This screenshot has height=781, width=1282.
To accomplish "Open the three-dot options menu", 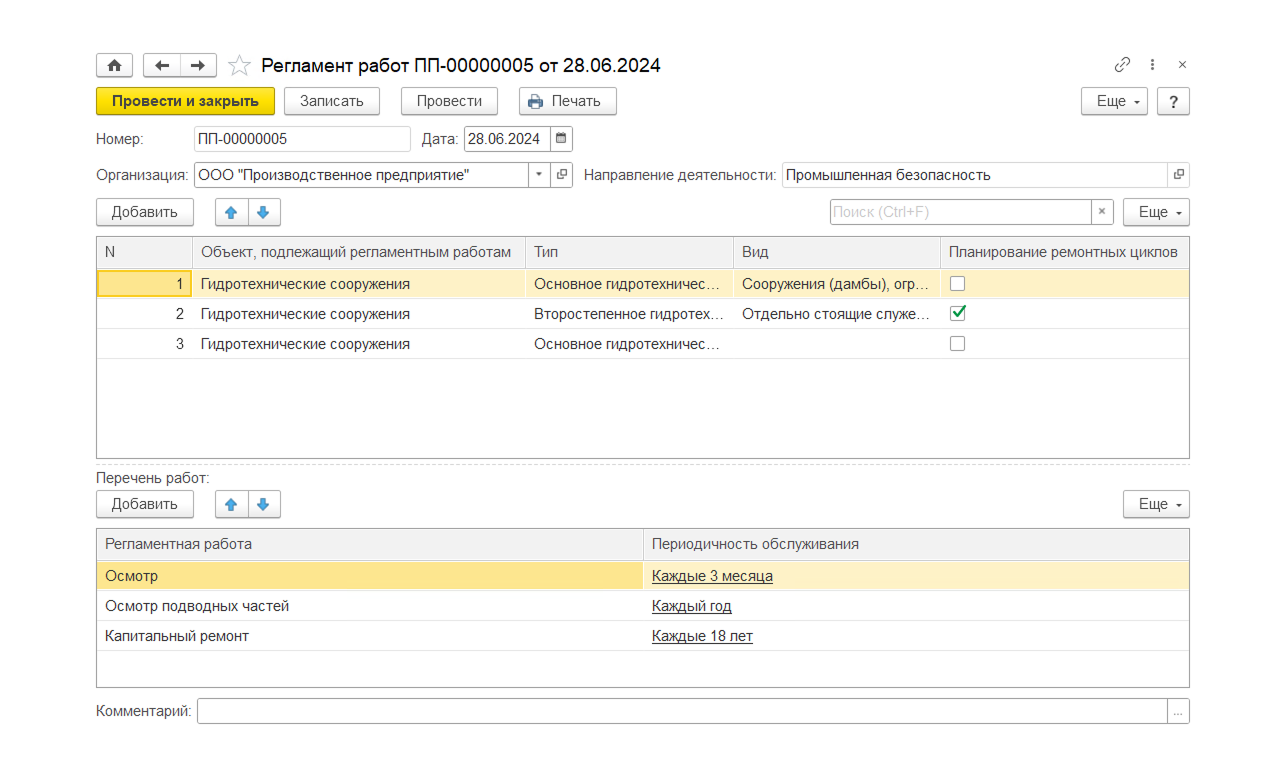I will pyautogui.click(x=1153, y=65).
